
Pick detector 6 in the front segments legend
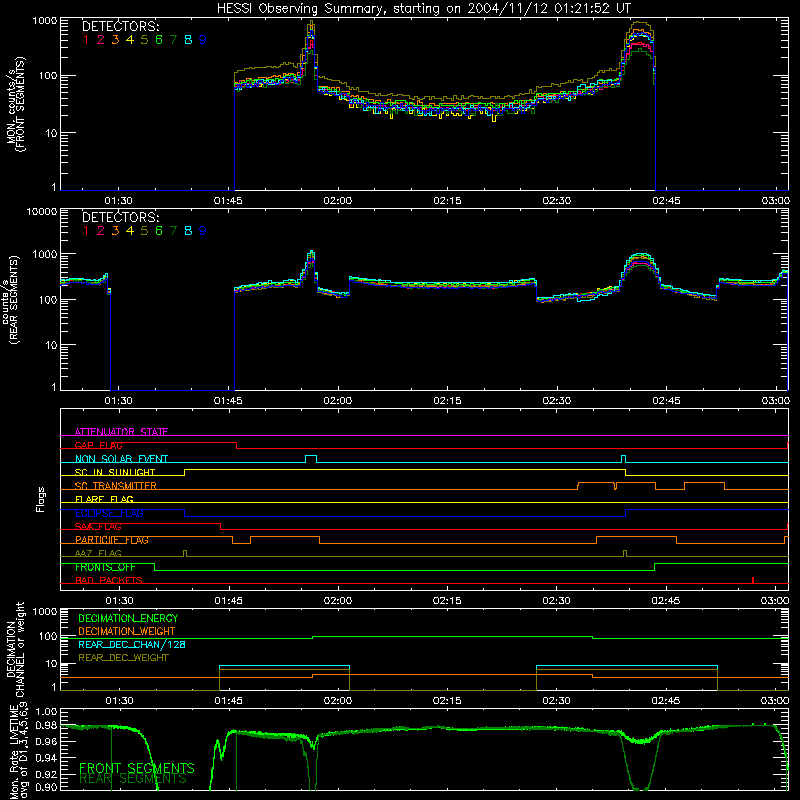tap(159, 40)
